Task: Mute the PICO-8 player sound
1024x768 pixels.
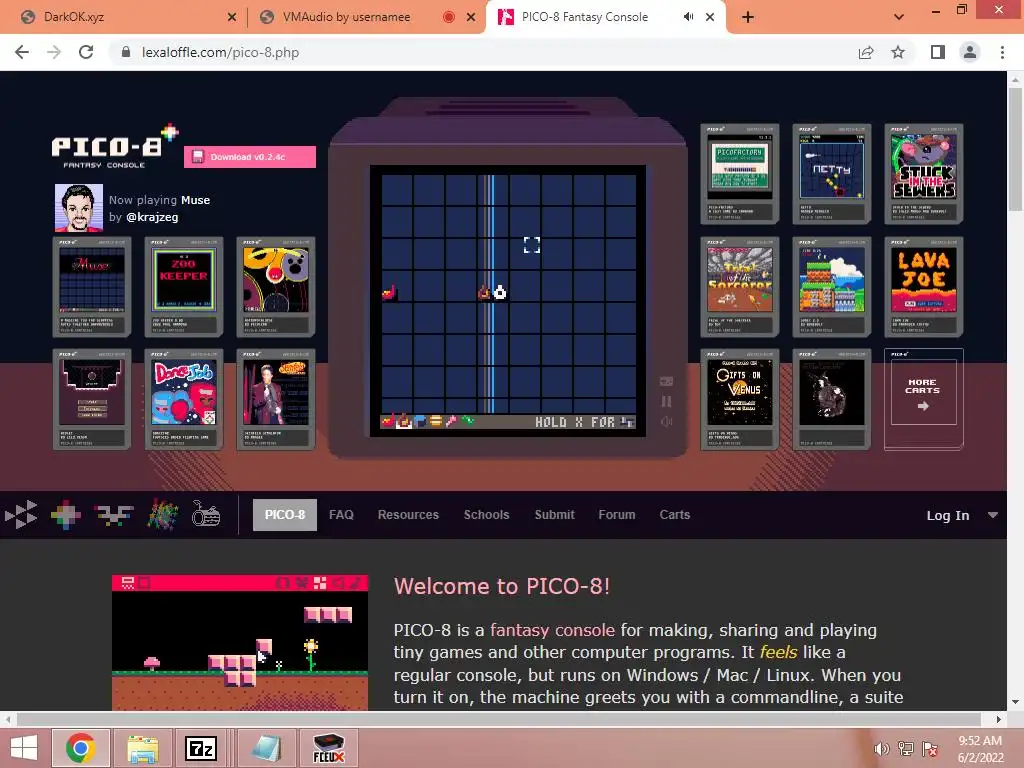Action: click(x=666, y=422)
